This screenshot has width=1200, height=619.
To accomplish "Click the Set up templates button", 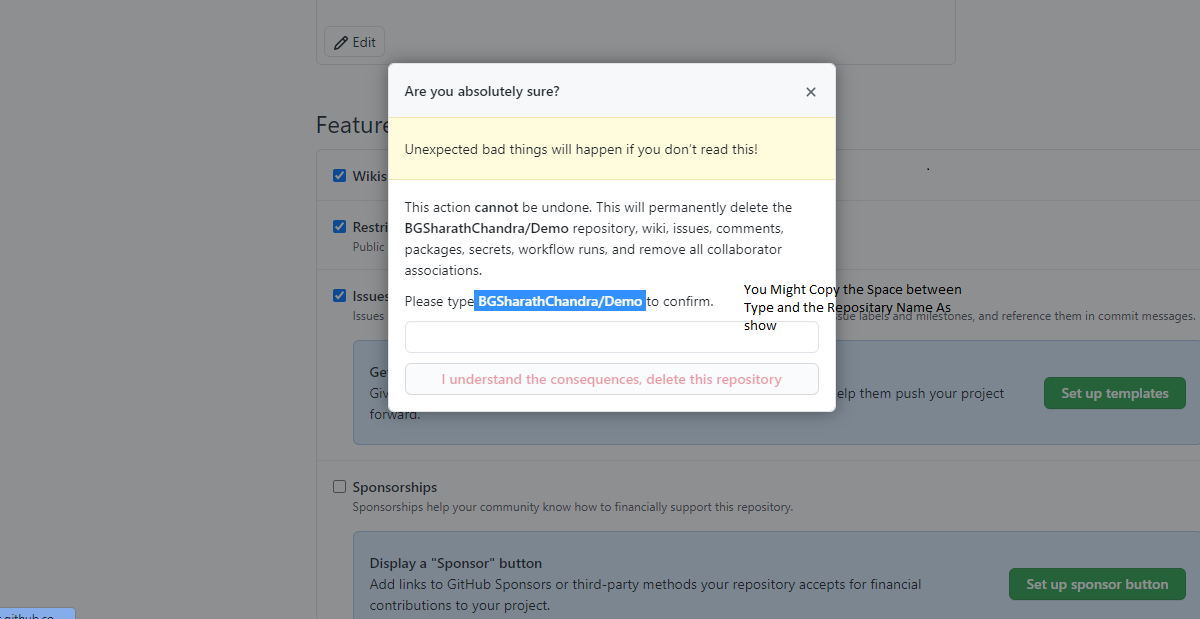I will pos(1115,393).
